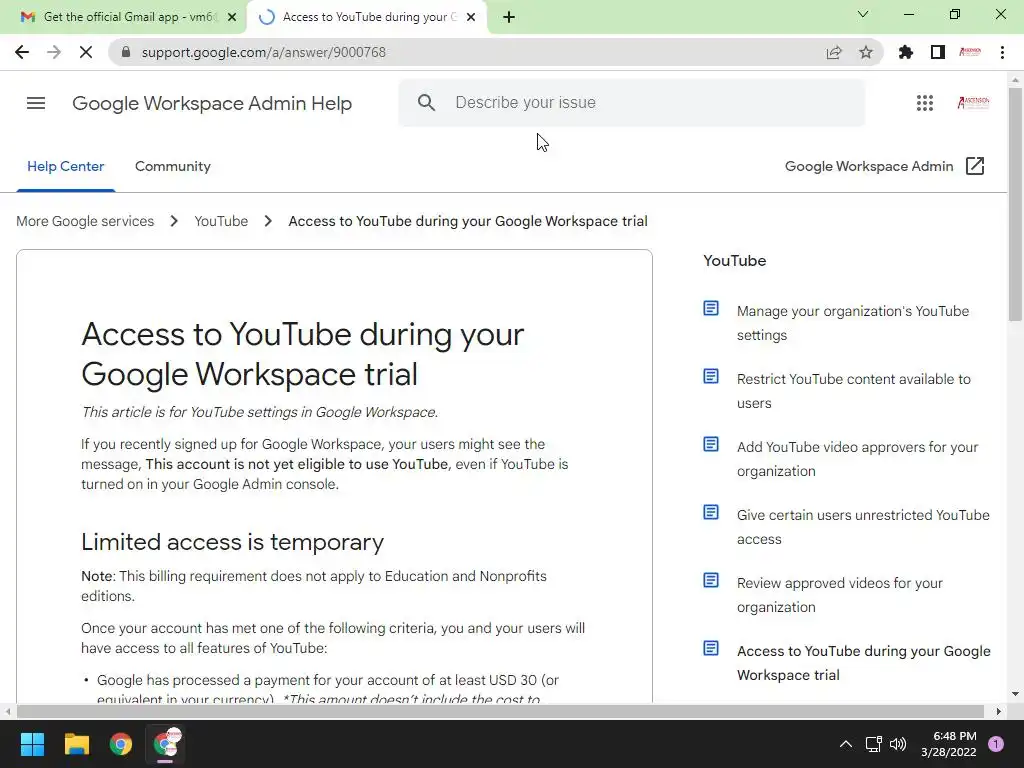Click document icon beside Add YouTube video approvers
Image resolution: width=1024 pixels, height=768 pixels.
[x=711, y=444]
